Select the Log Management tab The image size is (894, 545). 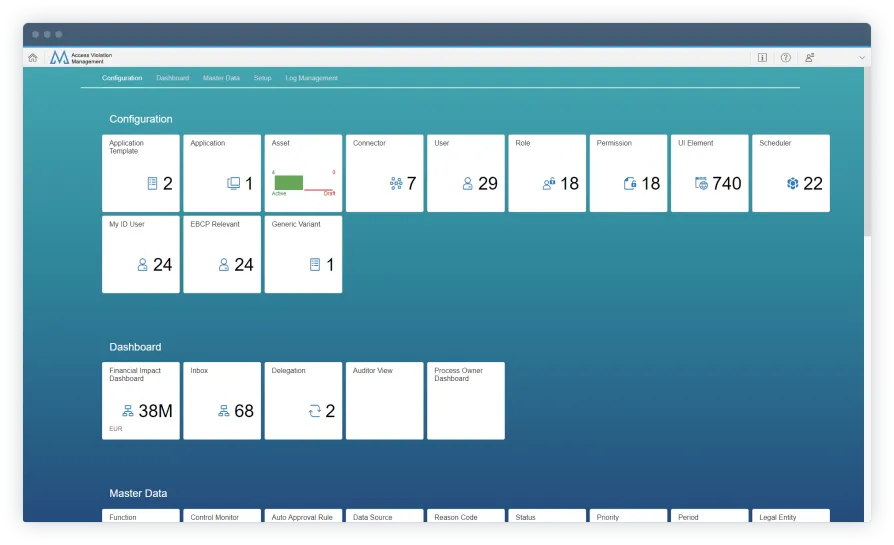311,78
